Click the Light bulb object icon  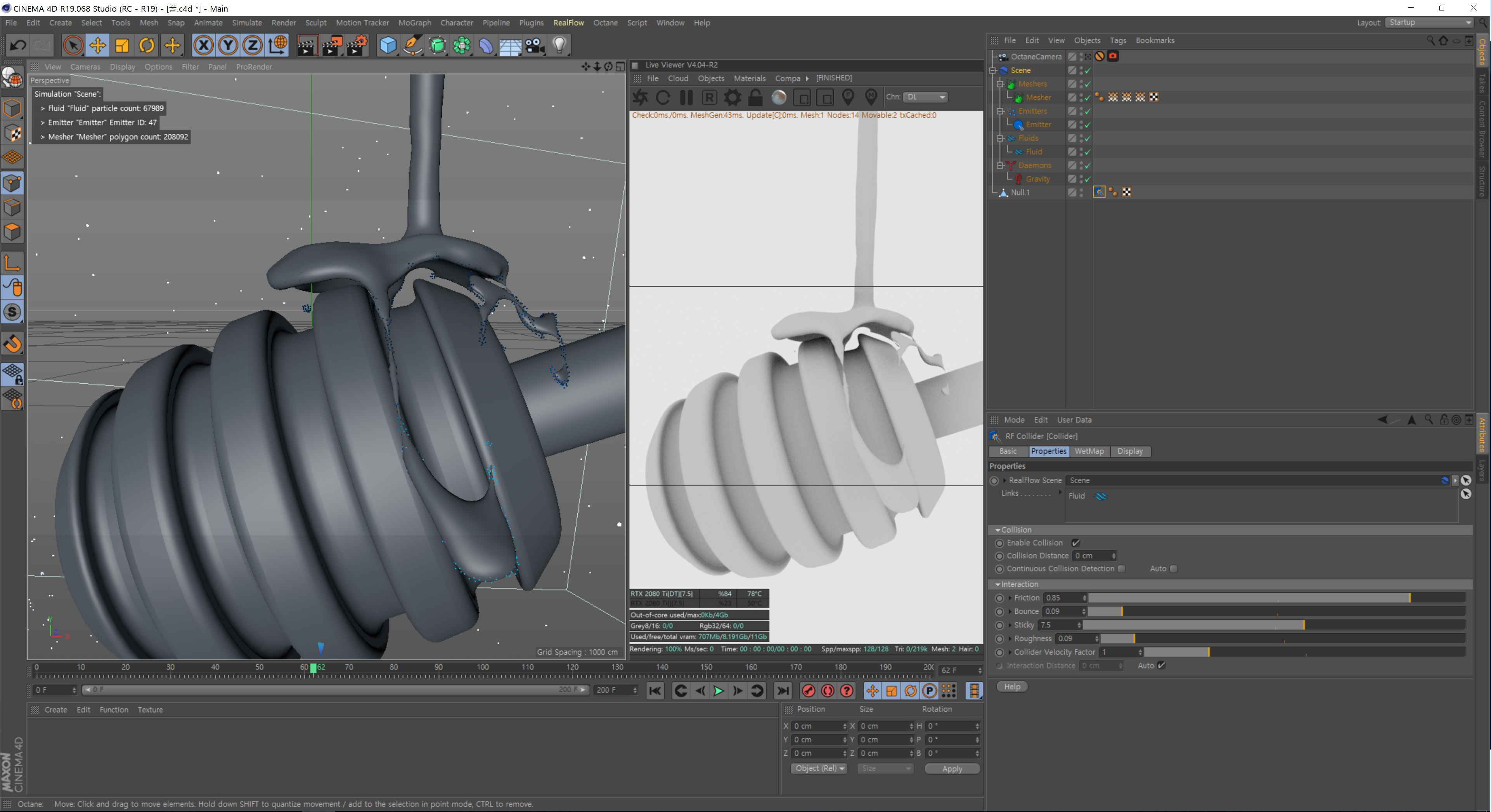[x=559, y=45]
